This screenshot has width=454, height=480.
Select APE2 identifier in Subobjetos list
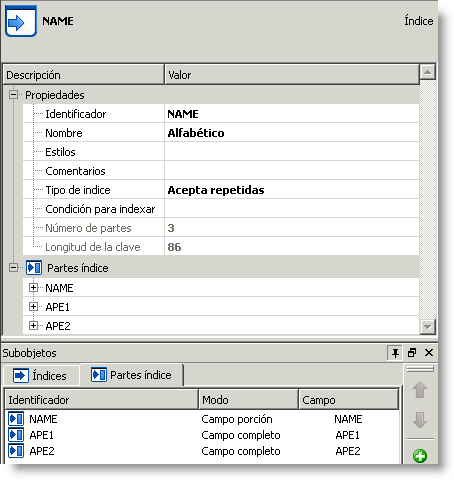point(42,451)
